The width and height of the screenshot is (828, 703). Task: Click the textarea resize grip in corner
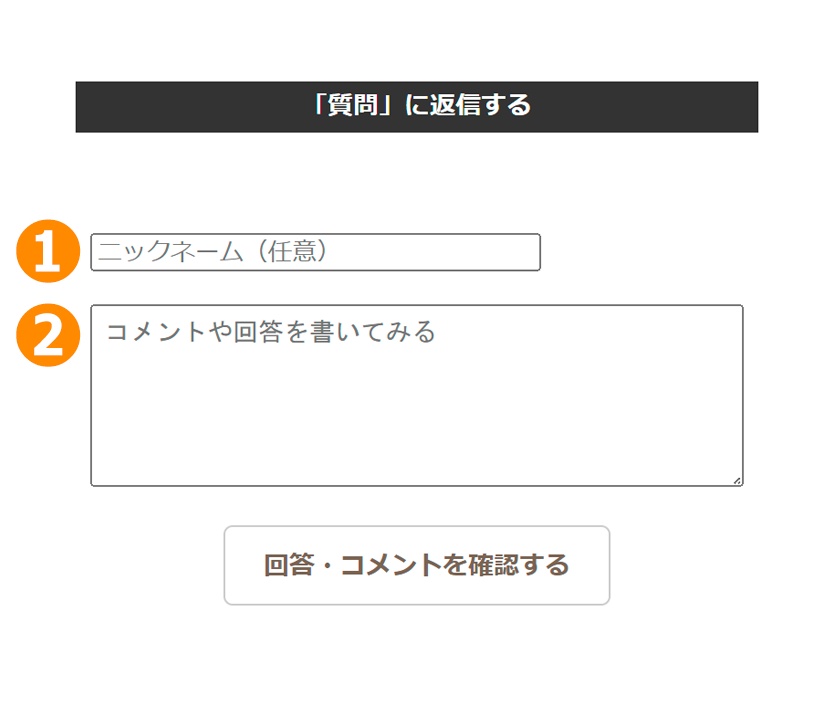coord(737,480)
